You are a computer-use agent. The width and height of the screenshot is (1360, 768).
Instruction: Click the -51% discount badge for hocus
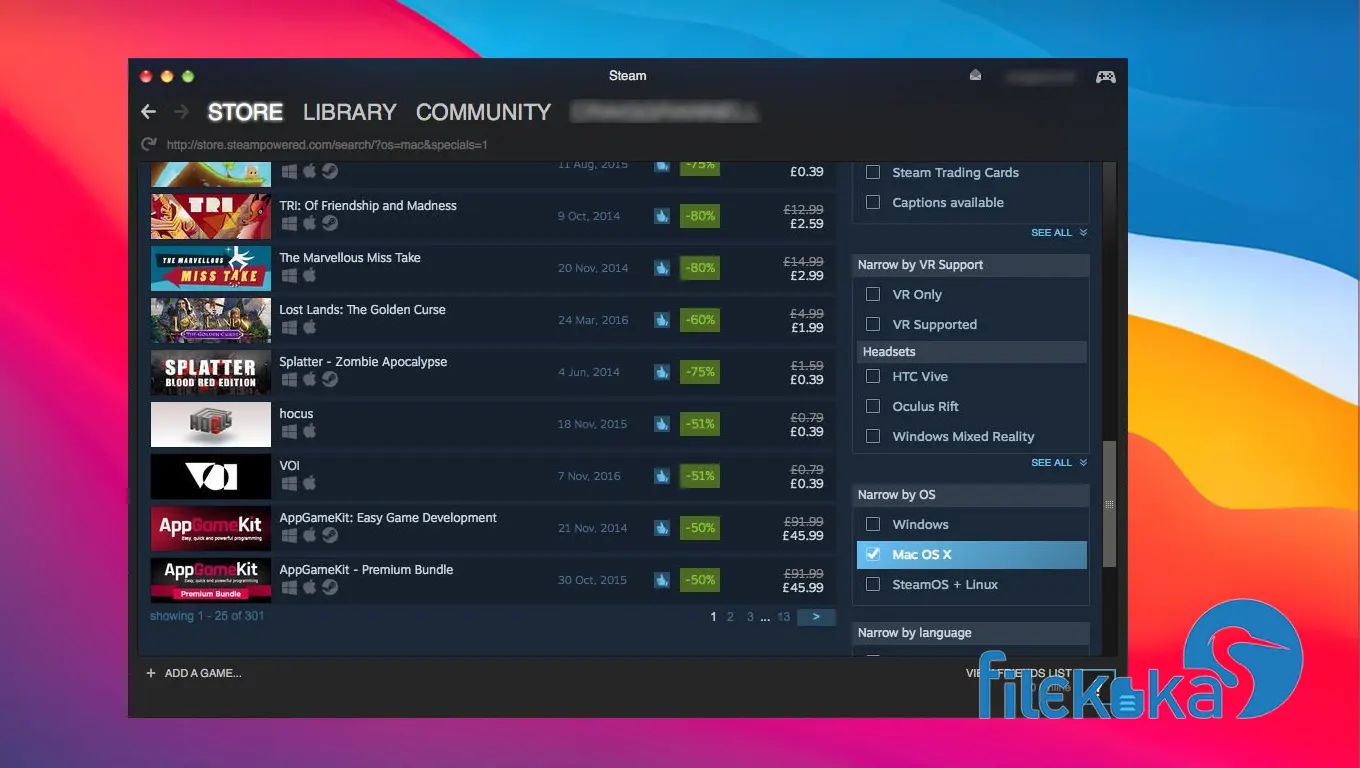(x=700, y=424)
